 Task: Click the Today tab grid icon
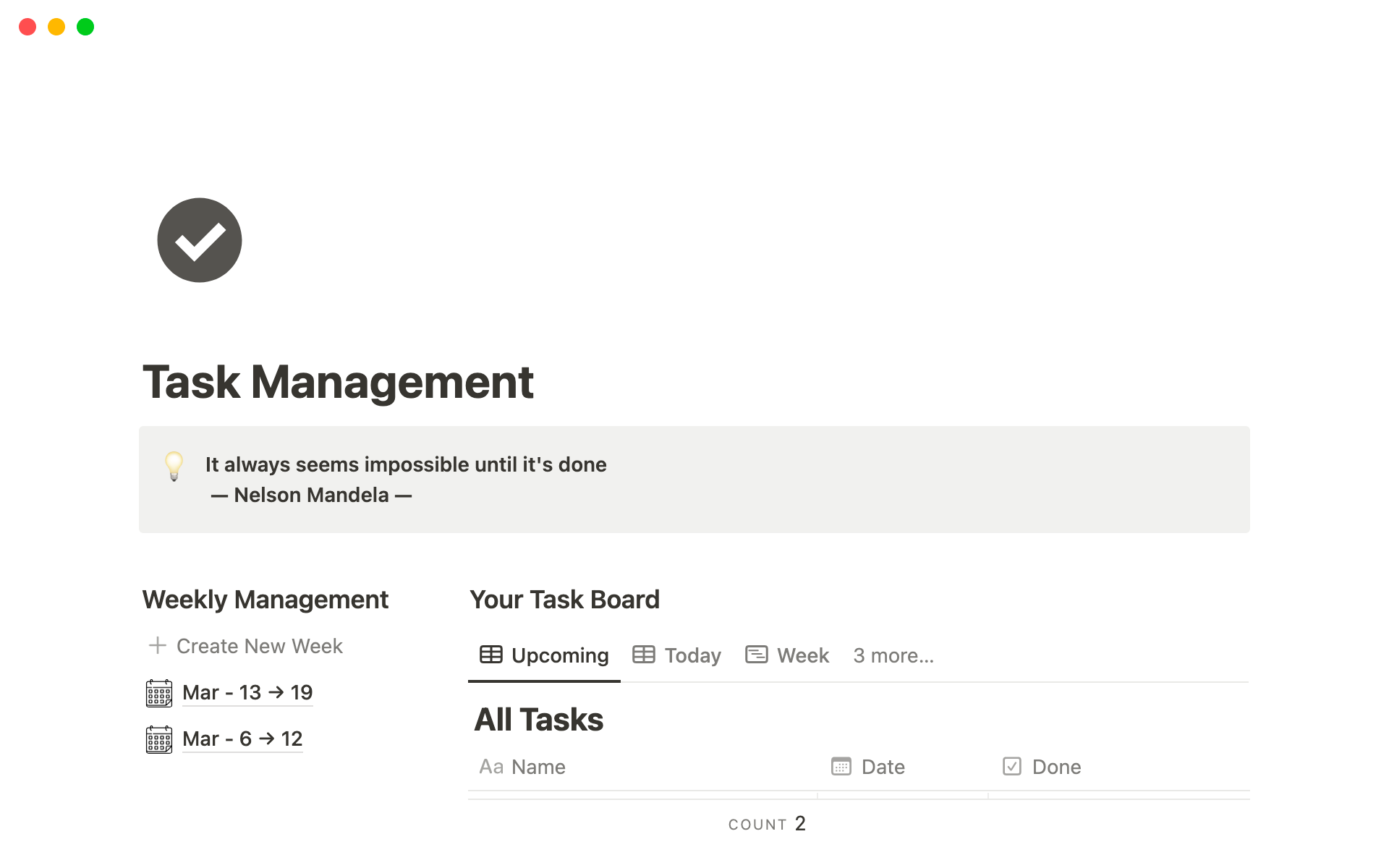(x=643, y=655)
